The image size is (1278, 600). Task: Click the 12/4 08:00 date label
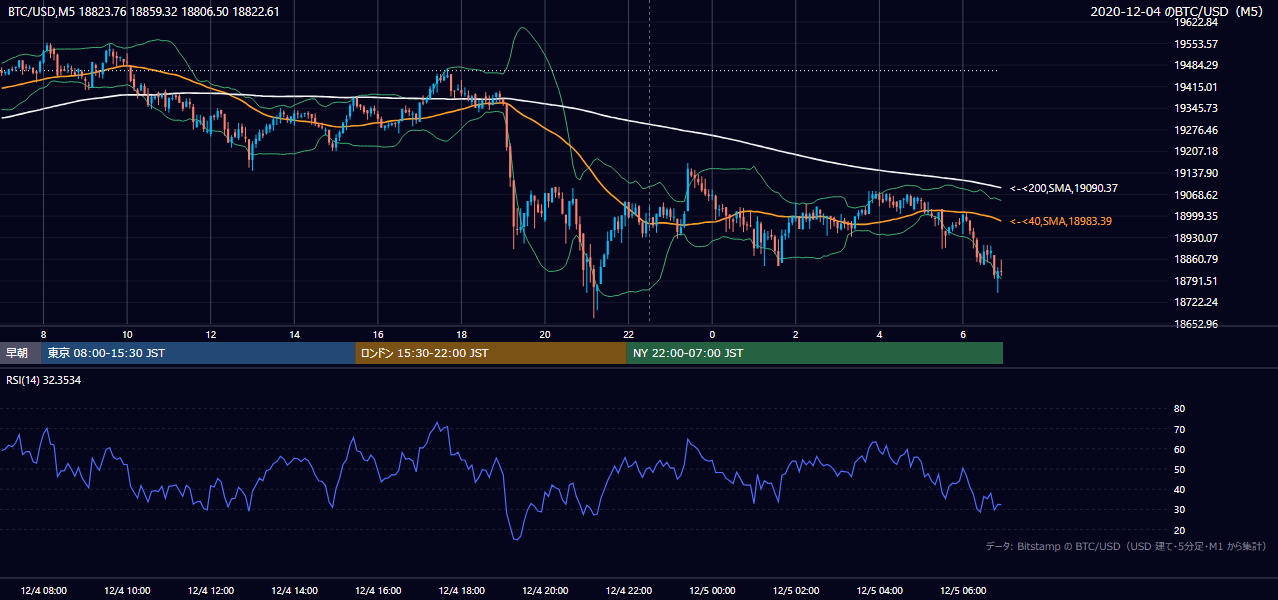[42, 591]
